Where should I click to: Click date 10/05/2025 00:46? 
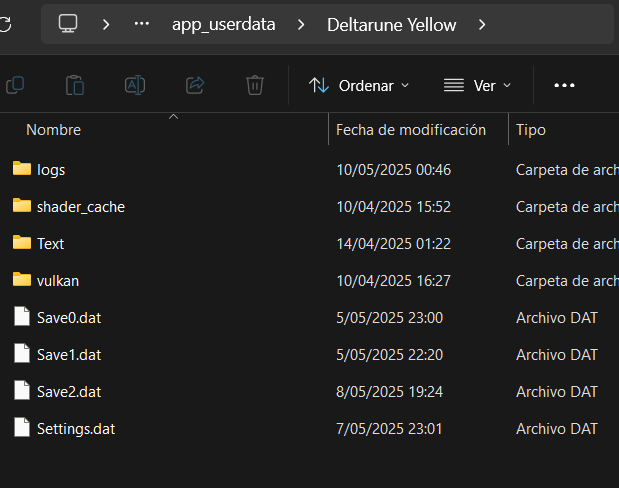click(x=394, y=170)
